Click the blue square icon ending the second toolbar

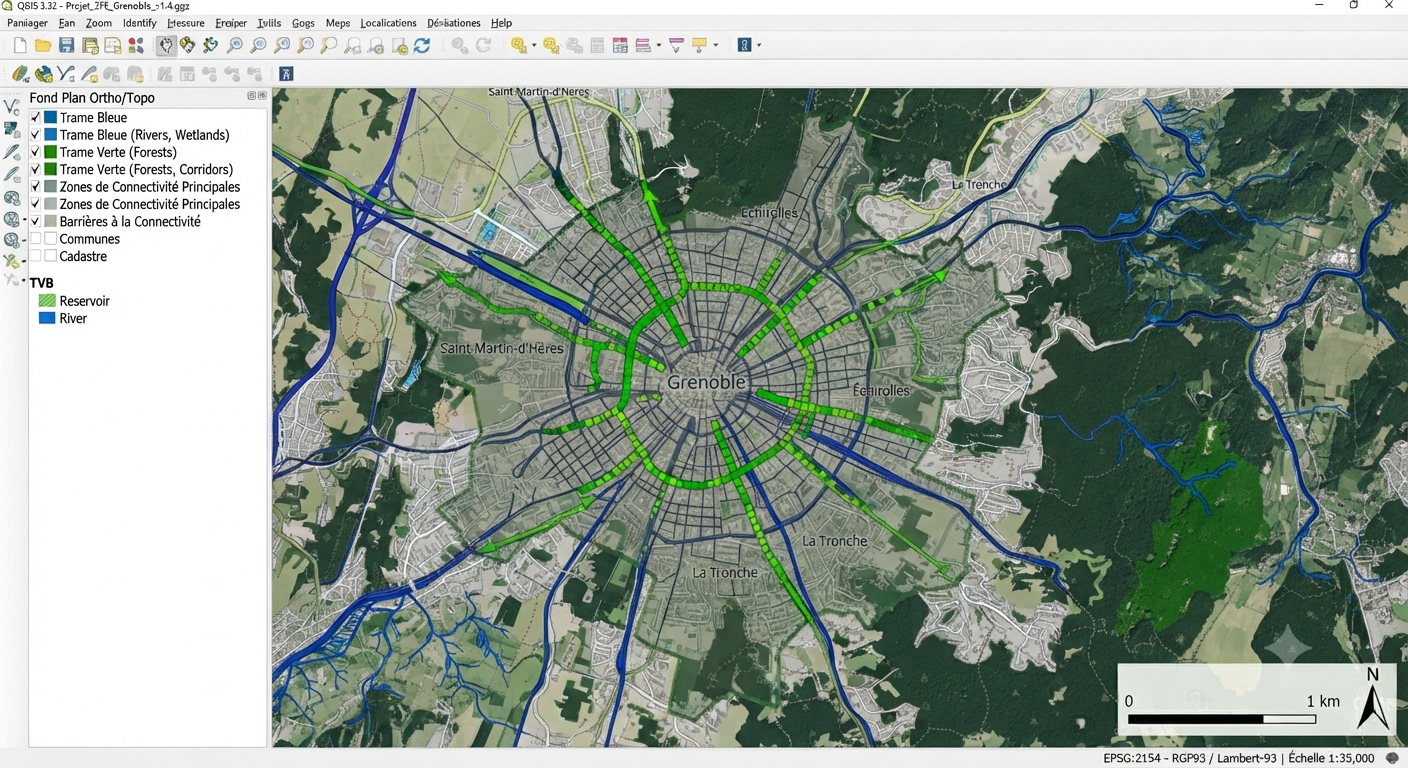286,74
